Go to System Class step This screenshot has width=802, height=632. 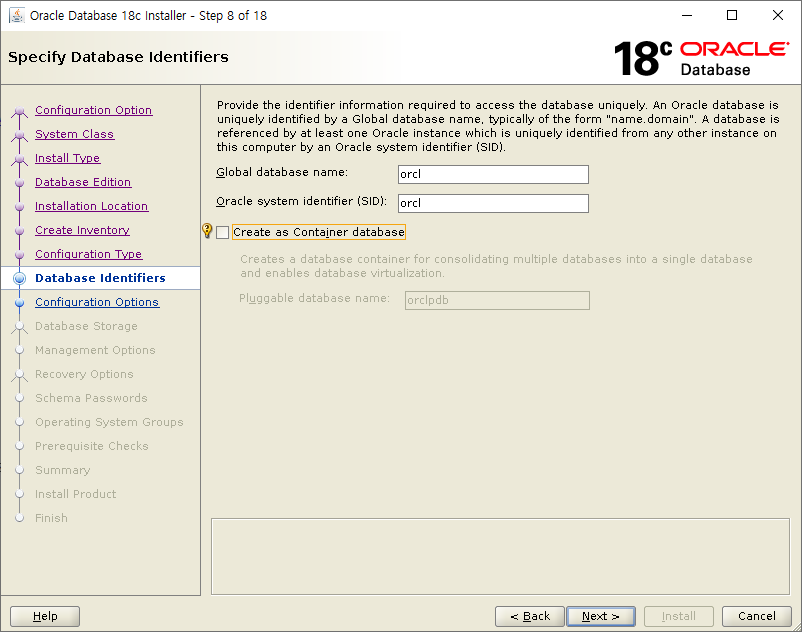click(x=75, y=134)
